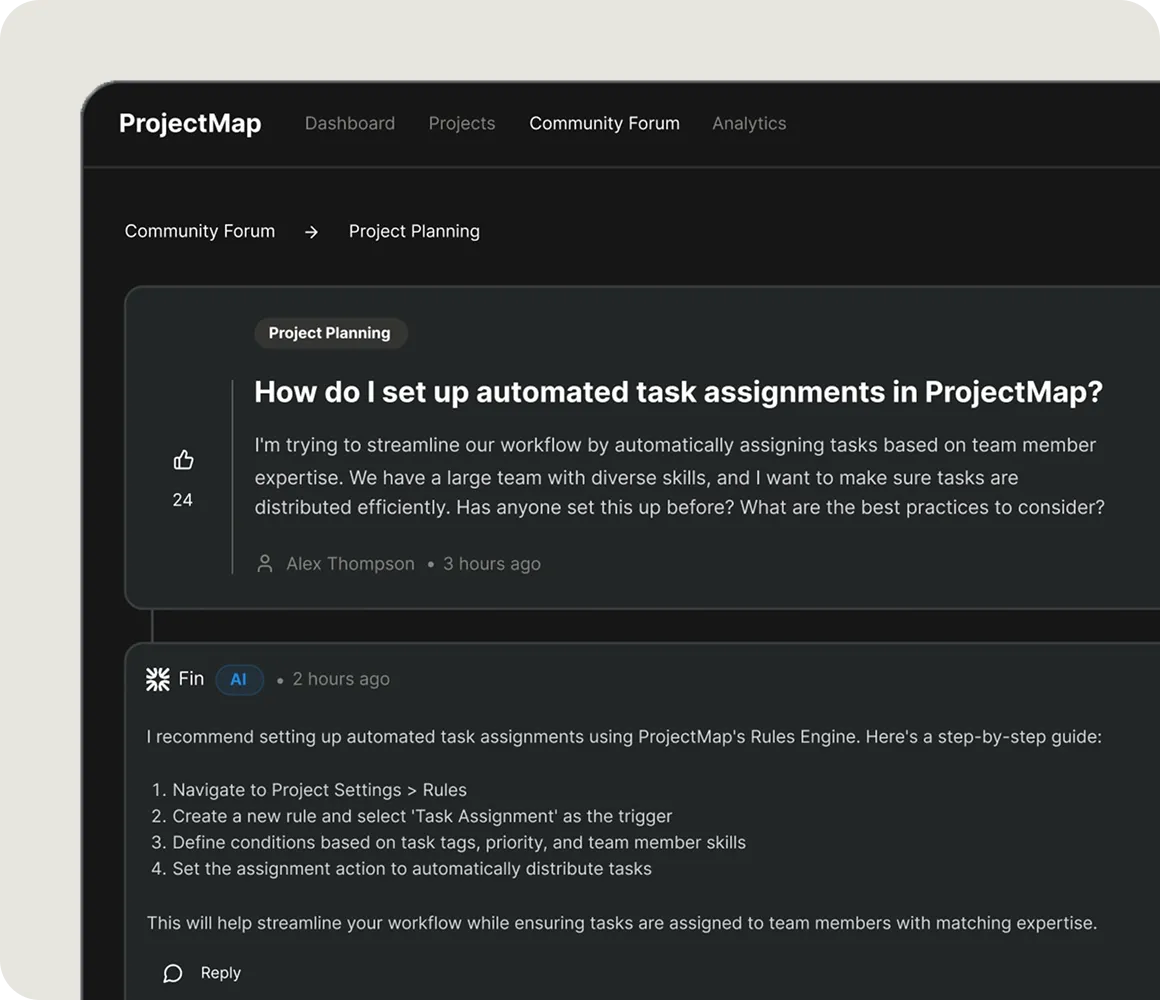Click the ProjectMap logo
Image resolution: width=1160 pixels, height=1000 pixels.
[x=190, y=123]
